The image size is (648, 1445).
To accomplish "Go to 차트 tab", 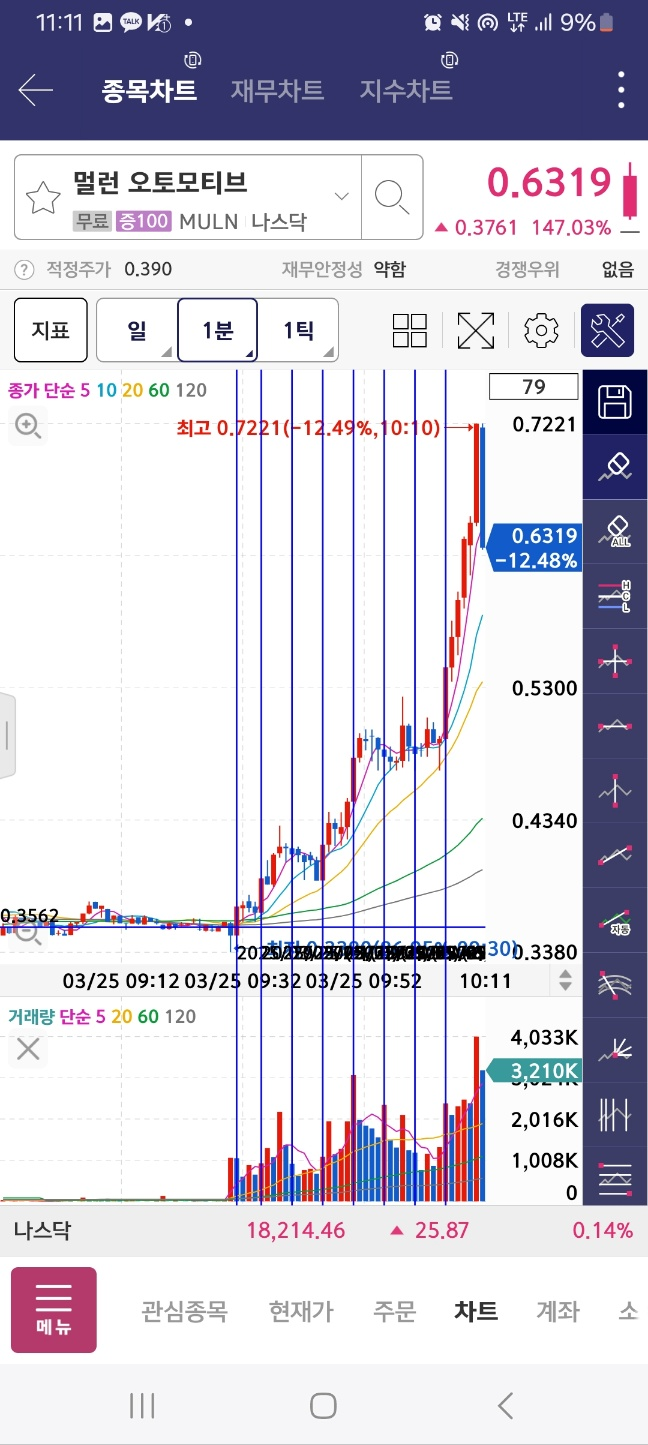I will pyautogui.click(x=476, y=1311).
